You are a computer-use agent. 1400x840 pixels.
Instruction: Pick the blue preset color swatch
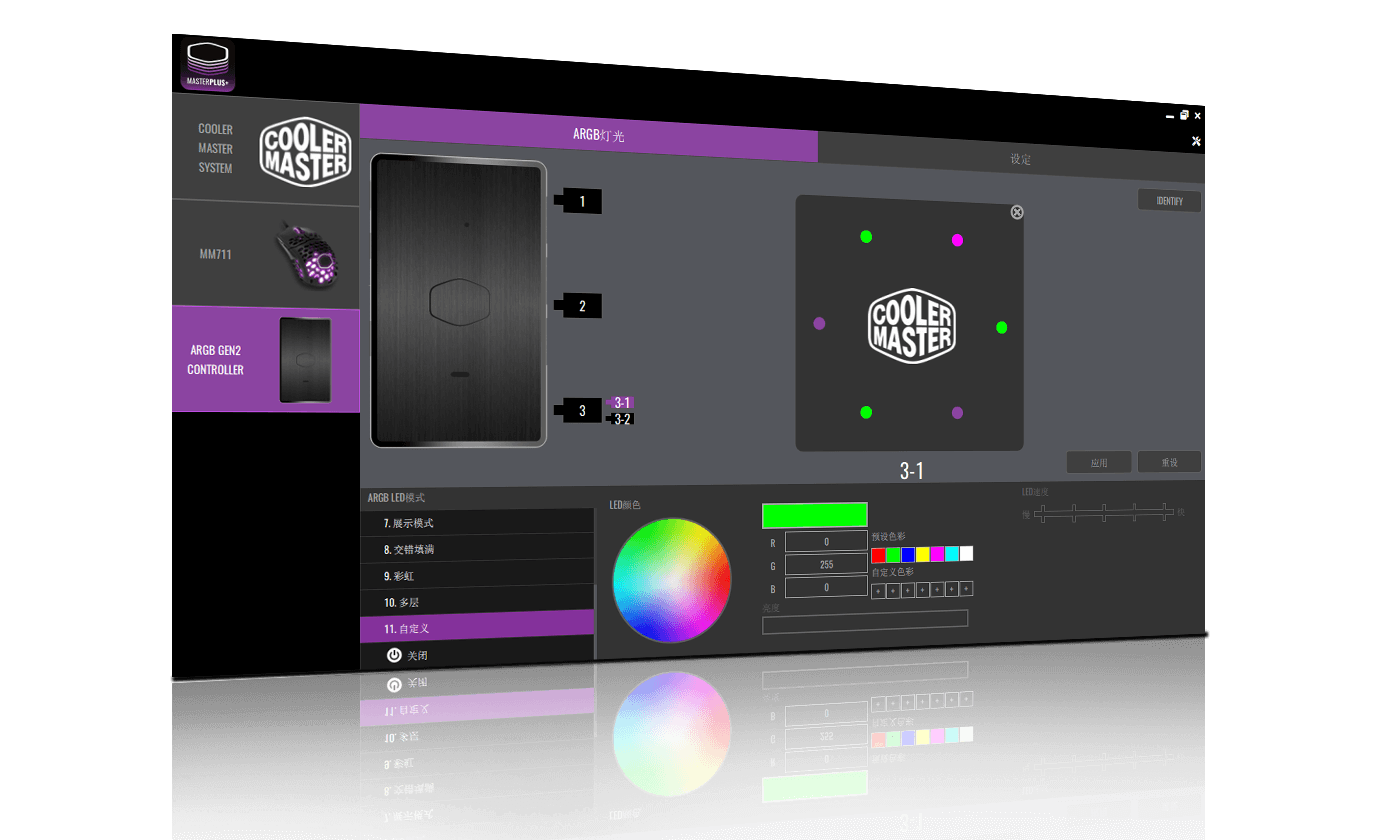908,554
